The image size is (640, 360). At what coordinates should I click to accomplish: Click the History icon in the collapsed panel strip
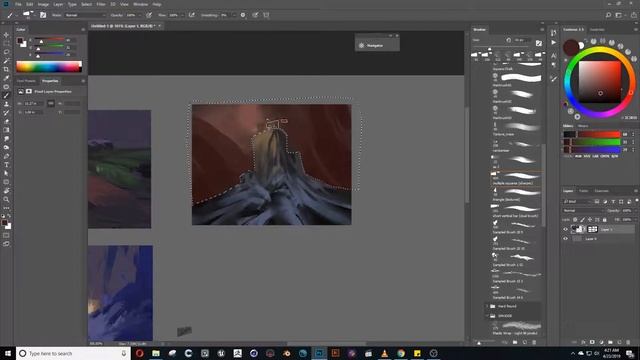pos(553,33)
